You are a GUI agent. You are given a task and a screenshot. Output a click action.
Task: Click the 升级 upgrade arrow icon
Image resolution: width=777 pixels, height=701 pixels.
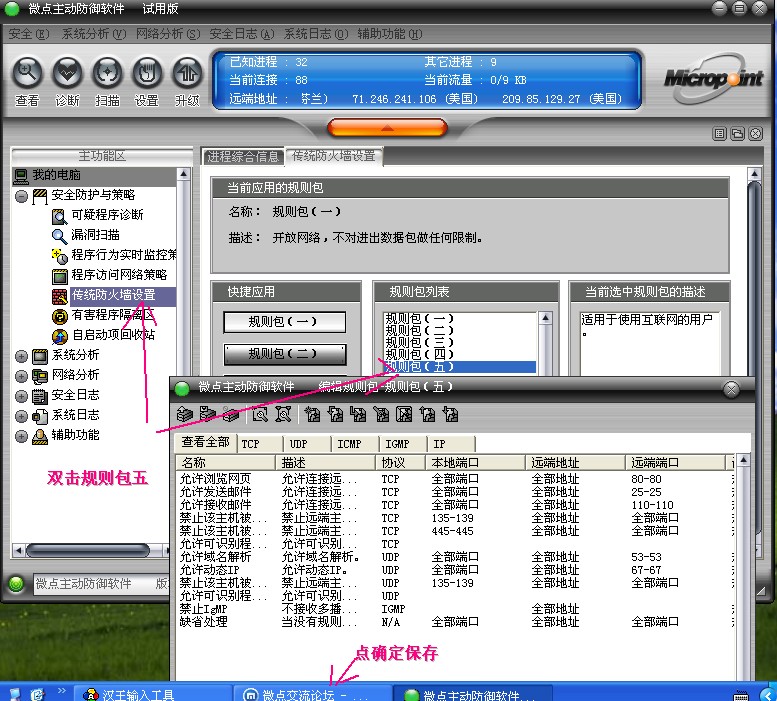click(x=187, y=73)
